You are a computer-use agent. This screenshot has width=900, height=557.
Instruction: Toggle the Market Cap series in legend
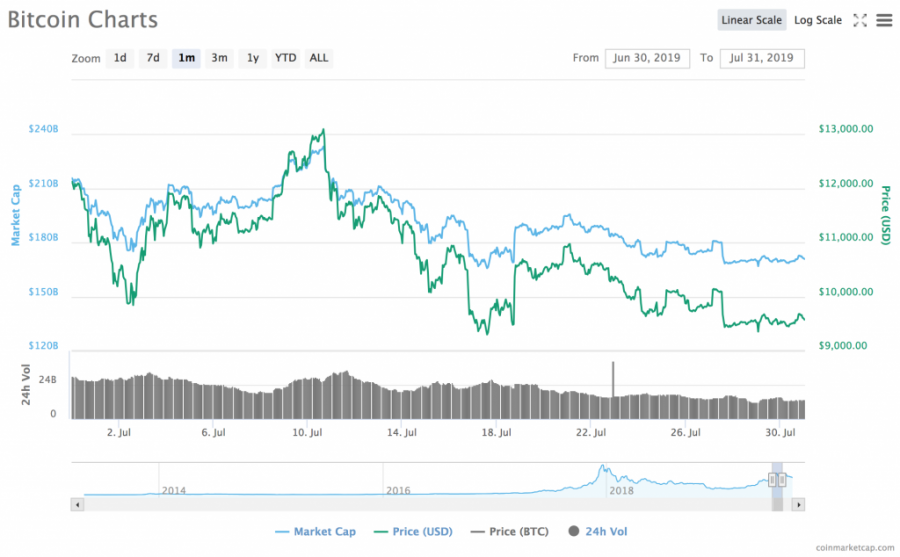315,532
